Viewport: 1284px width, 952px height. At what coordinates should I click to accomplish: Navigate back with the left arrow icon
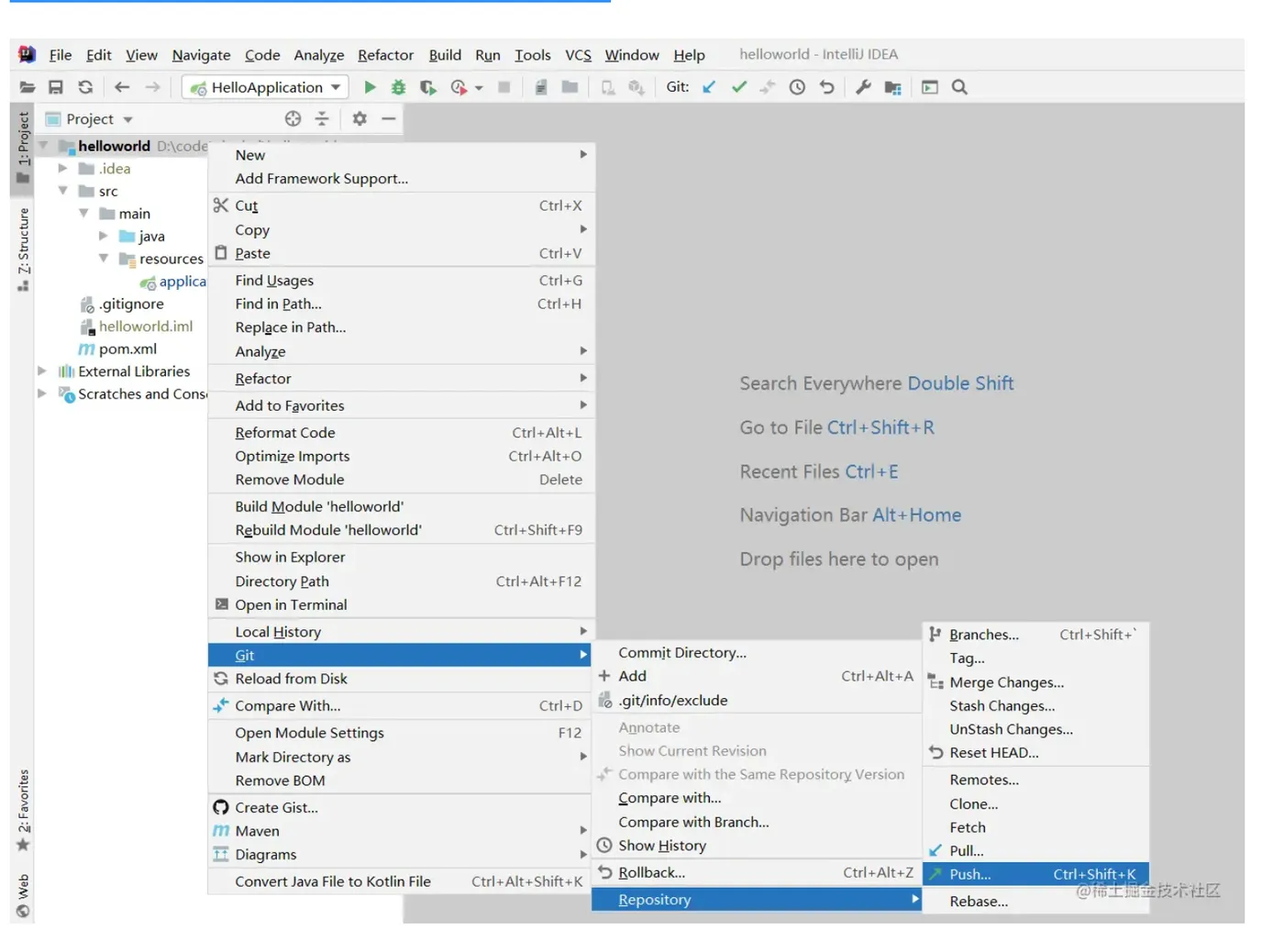pyautogui.click(x=122, y=87)
